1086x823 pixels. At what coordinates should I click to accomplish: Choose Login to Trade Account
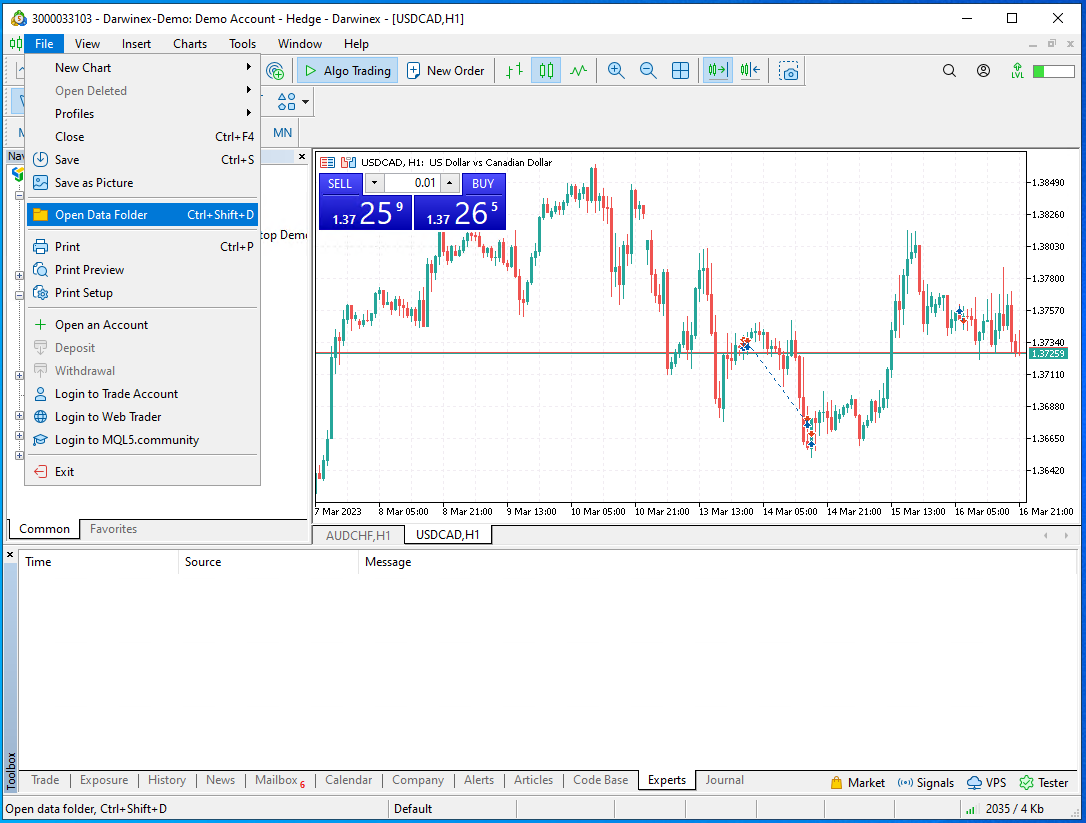(143, 393)
